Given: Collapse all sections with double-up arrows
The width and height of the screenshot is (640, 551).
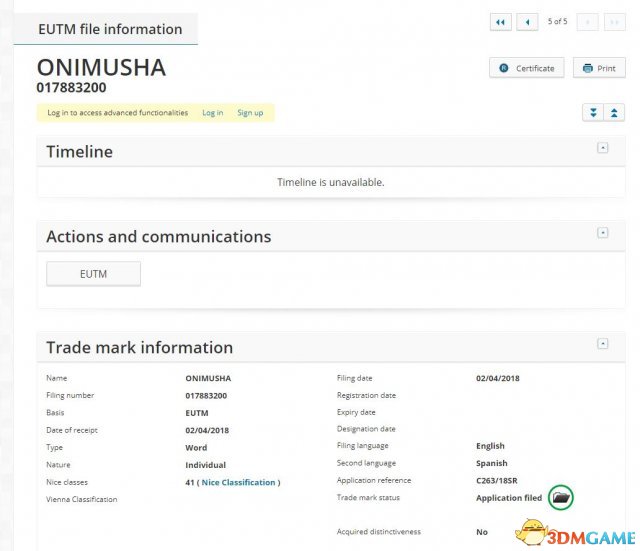Looking at the screenshot, I should click(615, 113).
